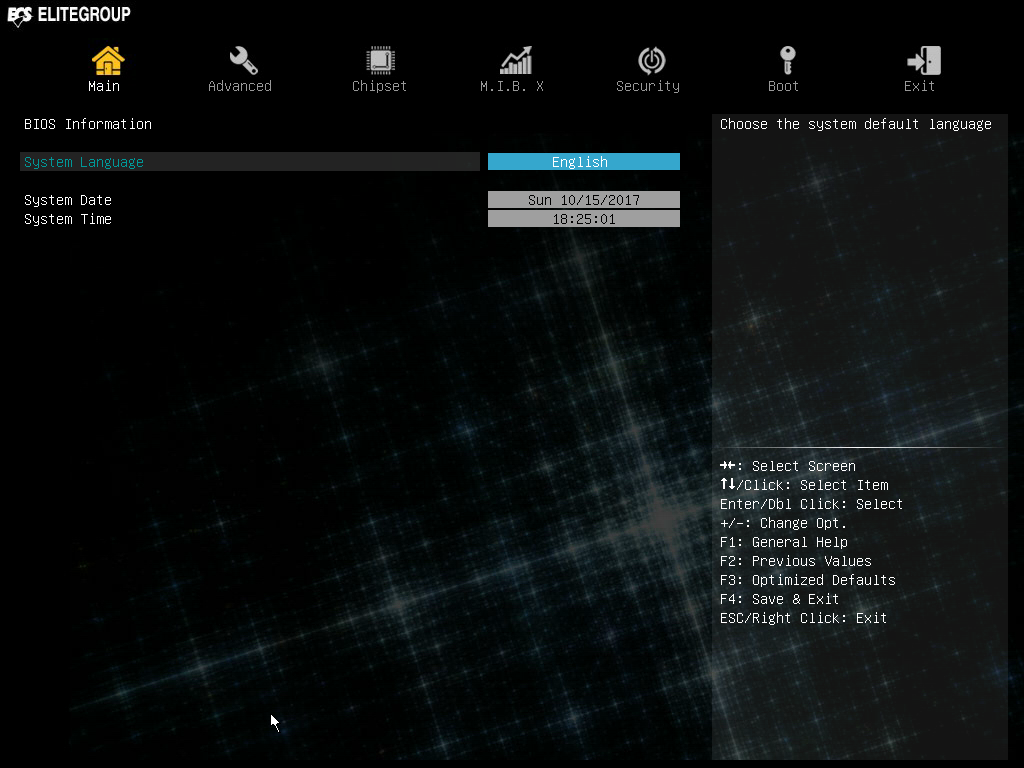Switch to the Boot tab label
Image resolution: width=1024 pixels, height=768 pixels.
point(783,86)
